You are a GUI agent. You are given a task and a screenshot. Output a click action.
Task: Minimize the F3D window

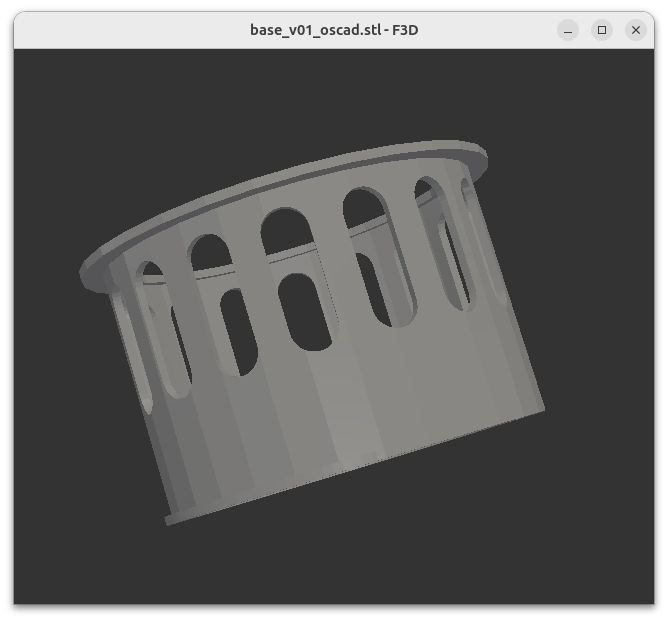click(568, 30)
